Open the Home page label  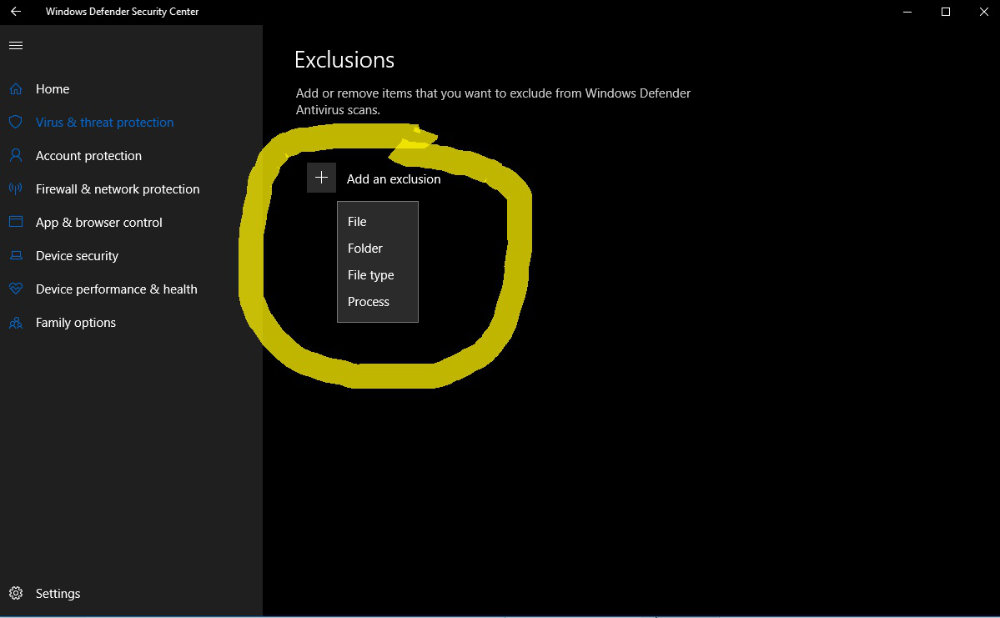click(52, 89)
